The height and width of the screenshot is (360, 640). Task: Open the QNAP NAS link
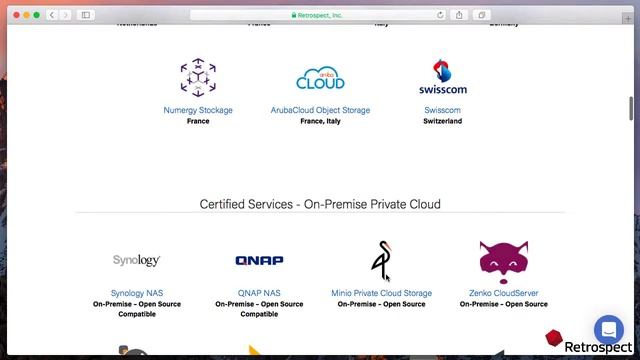[259, 293]
